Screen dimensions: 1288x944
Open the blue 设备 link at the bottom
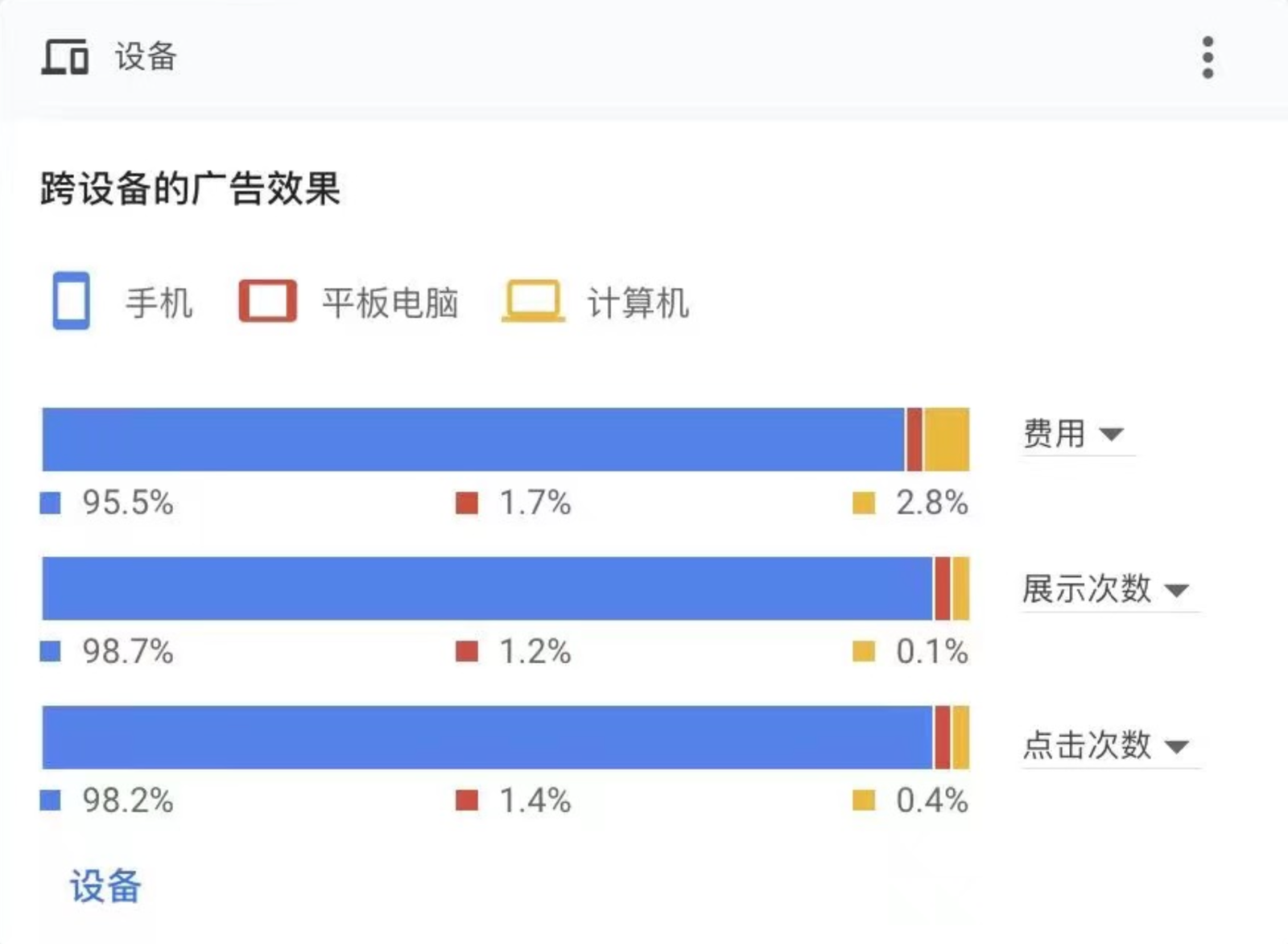click(x=105, y=886)
